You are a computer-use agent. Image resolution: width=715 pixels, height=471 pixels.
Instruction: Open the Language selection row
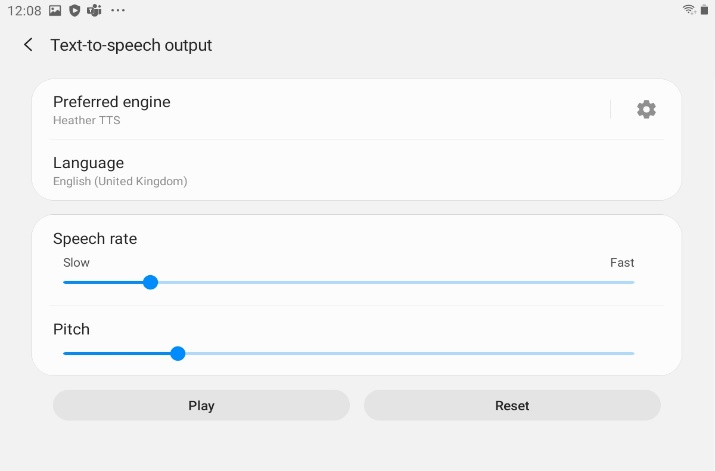(x=357, y=171)
